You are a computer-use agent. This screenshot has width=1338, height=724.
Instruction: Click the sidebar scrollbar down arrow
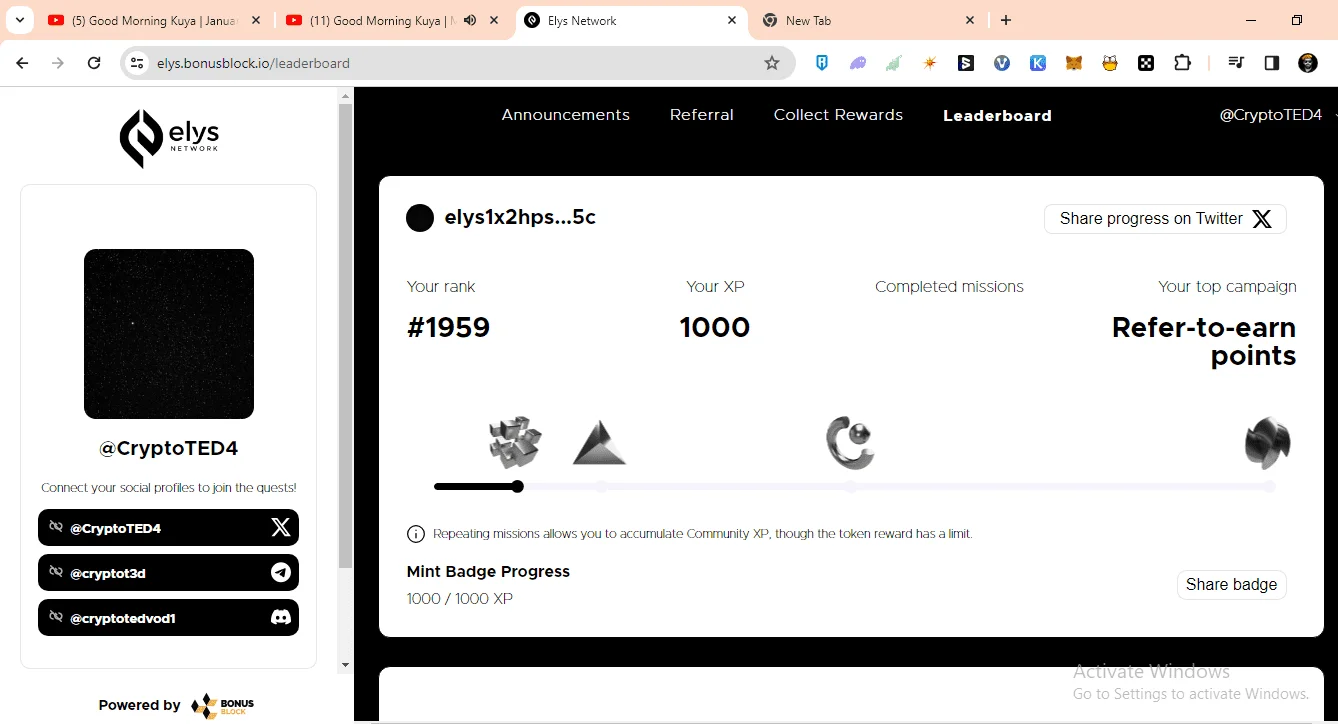pyautogui.click(x=346, y=665)
